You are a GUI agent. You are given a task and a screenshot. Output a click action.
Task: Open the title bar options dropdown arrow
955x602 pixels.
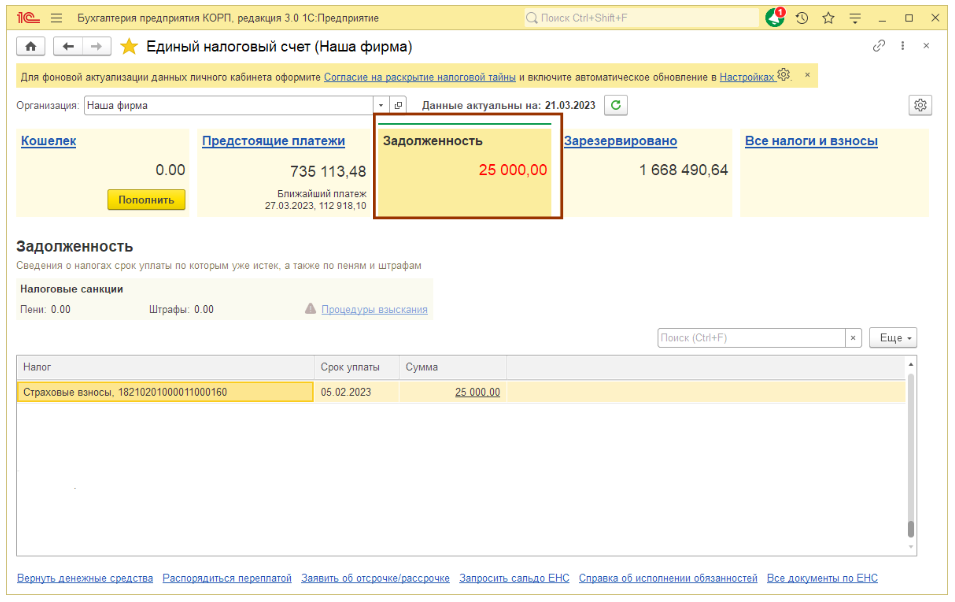(854, 18)
